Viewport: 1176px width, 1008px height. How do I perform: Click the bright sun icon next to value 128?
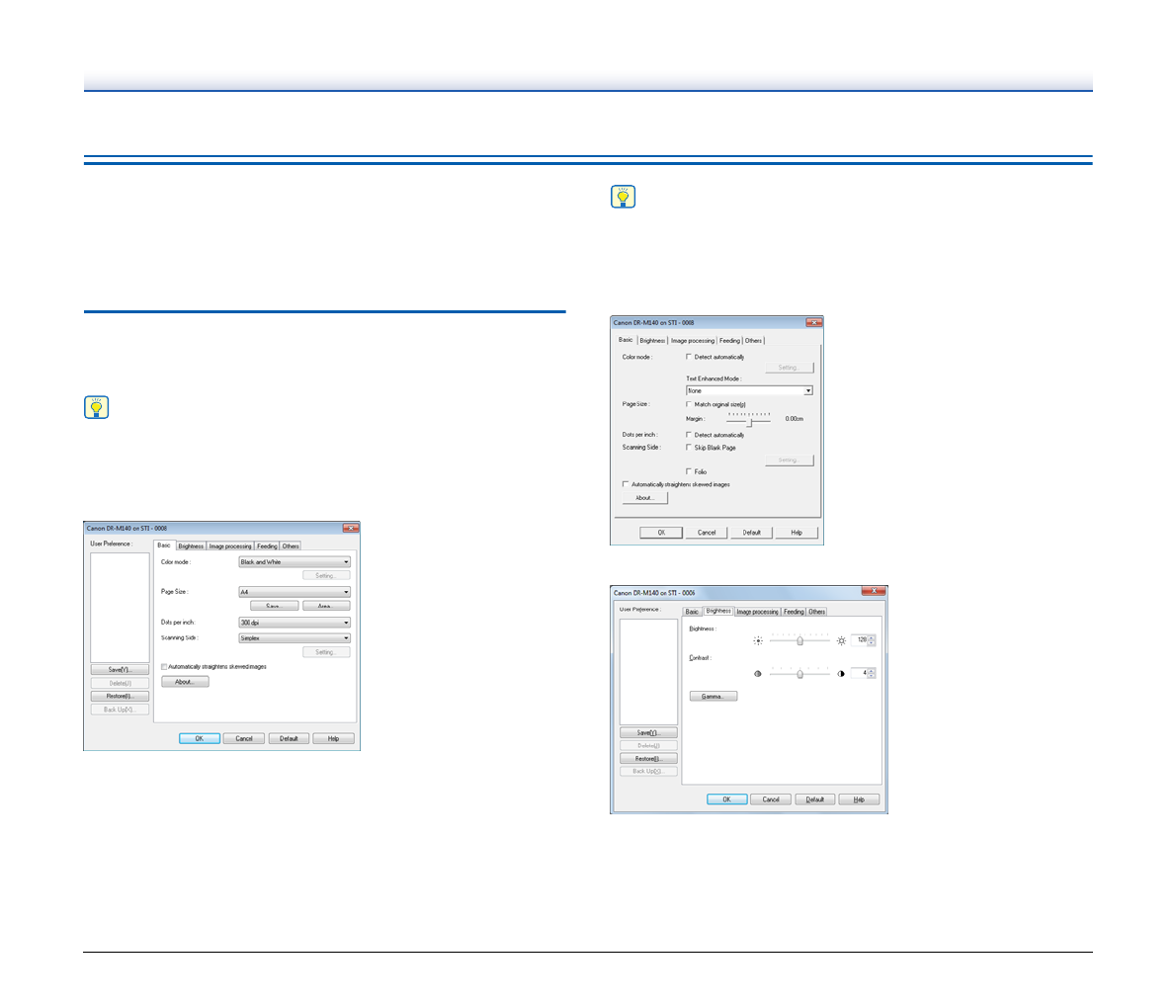pyautogui.click(x=842, y=640)
